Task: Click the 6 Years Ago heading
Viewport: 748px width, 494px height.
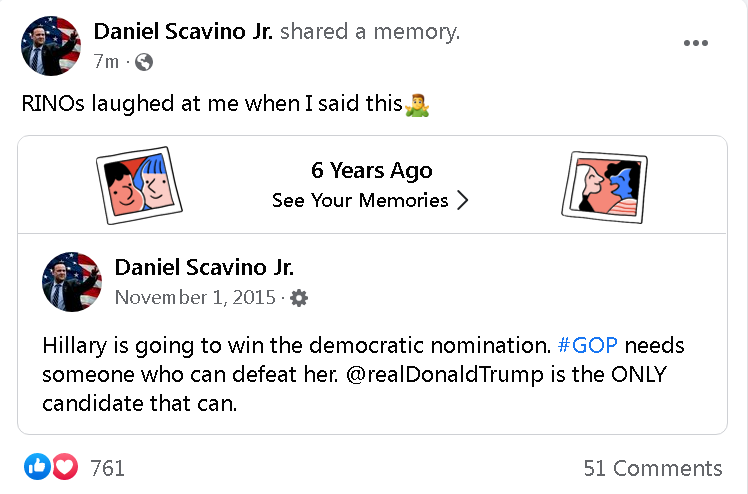Action: 372,171
